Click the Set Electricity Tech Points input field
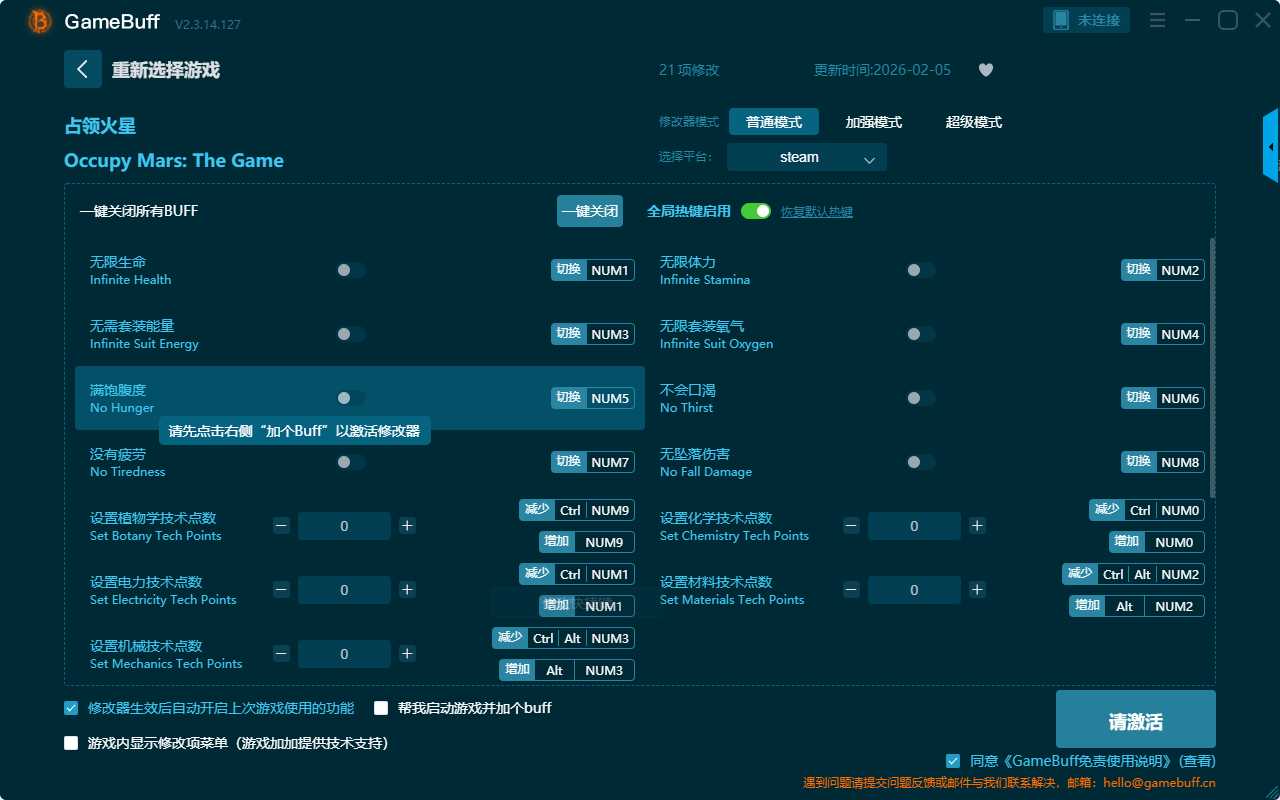 (x=344, y=590)
